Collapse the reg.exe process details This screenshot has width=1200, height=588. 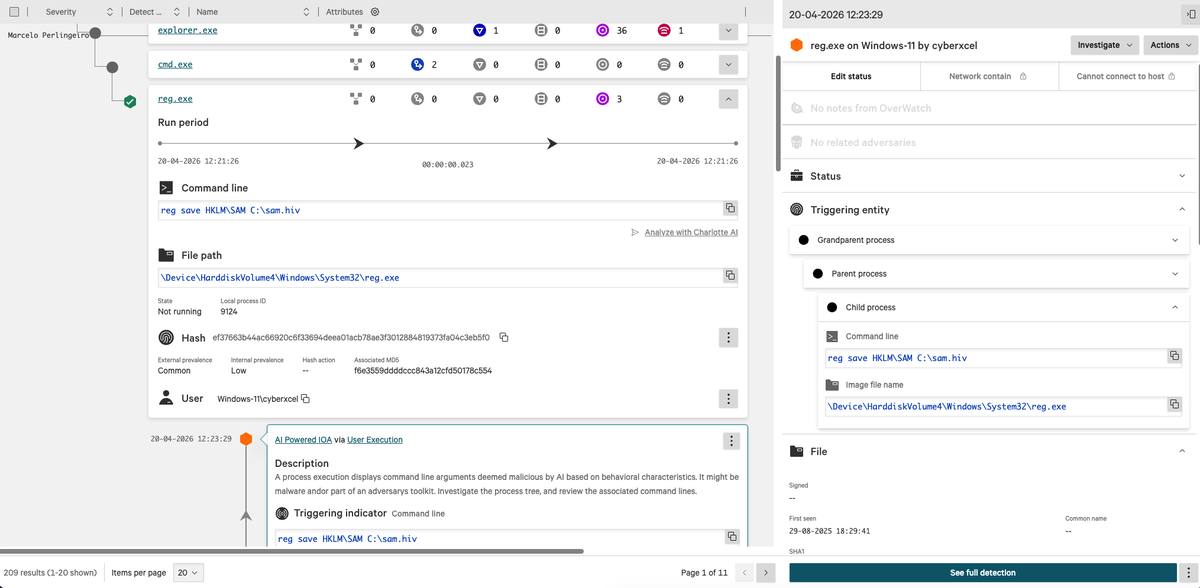[728, 99]
